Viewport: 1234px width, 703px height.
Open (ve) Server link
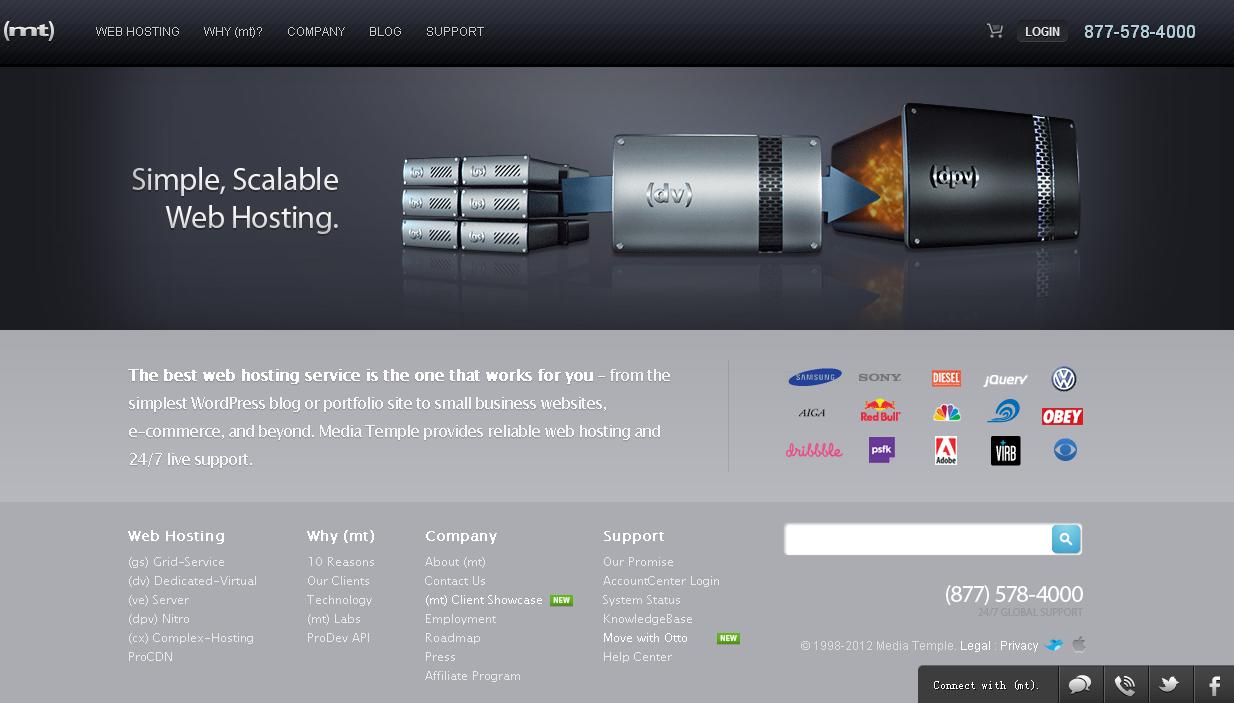[x=158, y=600]
